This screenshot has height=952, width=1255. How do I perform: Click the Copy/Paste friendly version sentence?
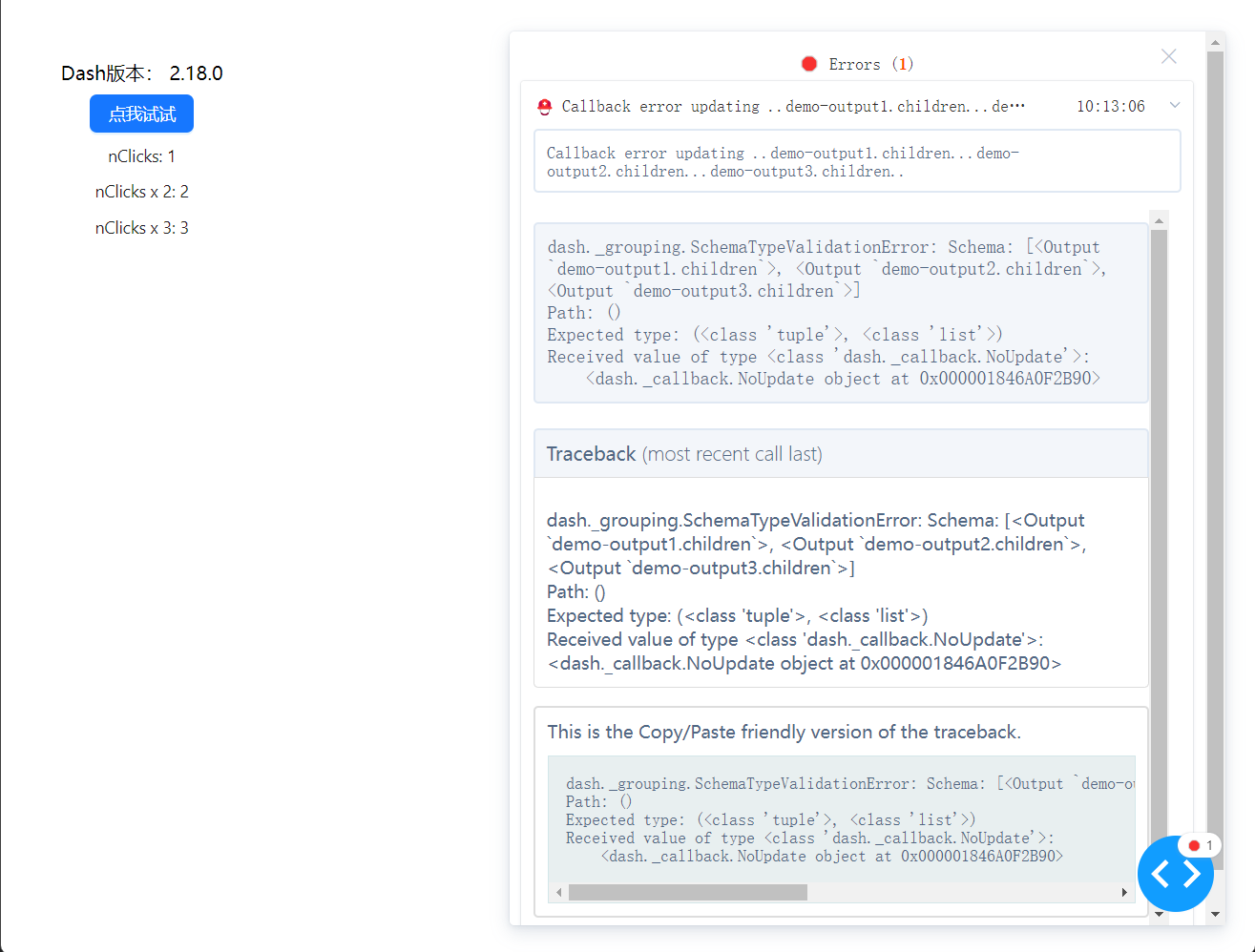coord(784,732)
